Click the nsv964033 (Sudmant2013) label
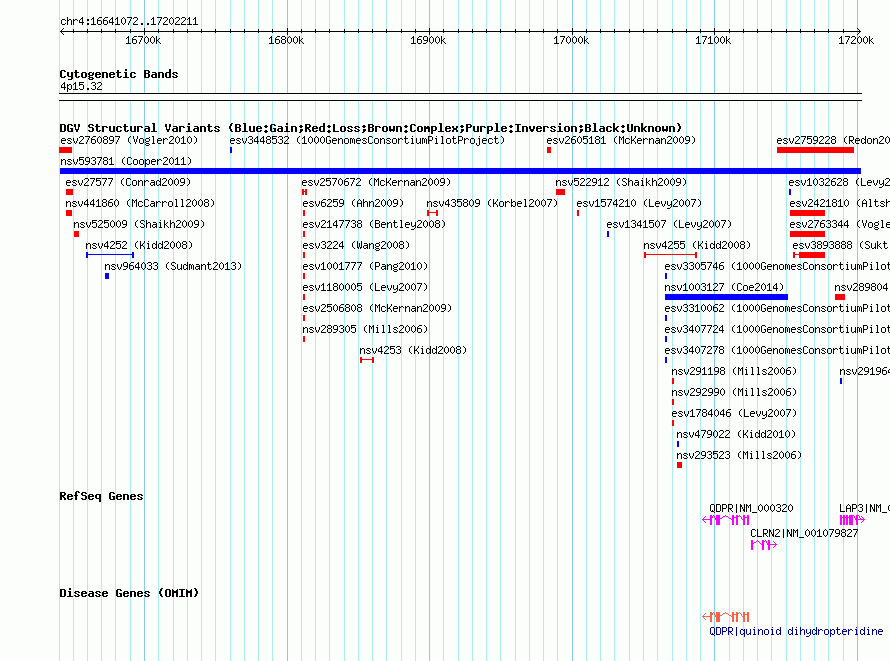The width and height of the screenshot is (890, 661). point(173,266)
